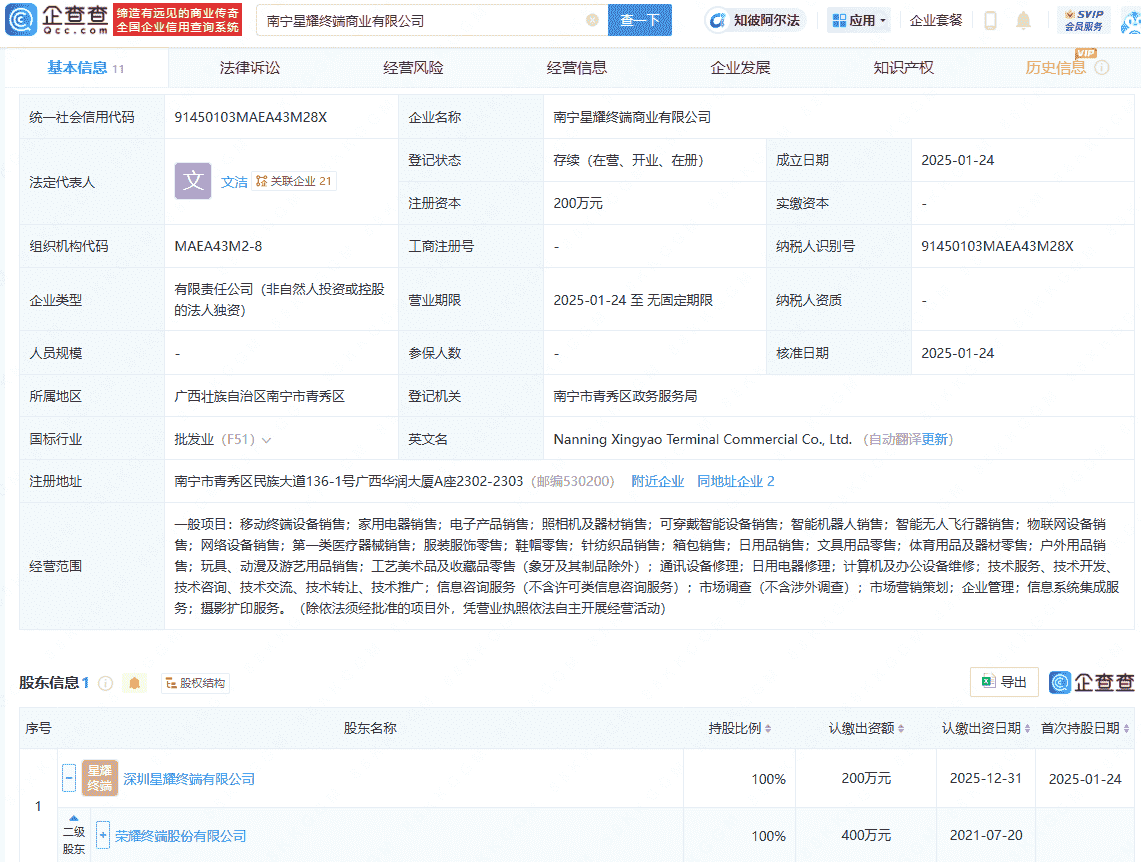
Task: Click the mobile app icon in the top bar
Action: [990, 19]
